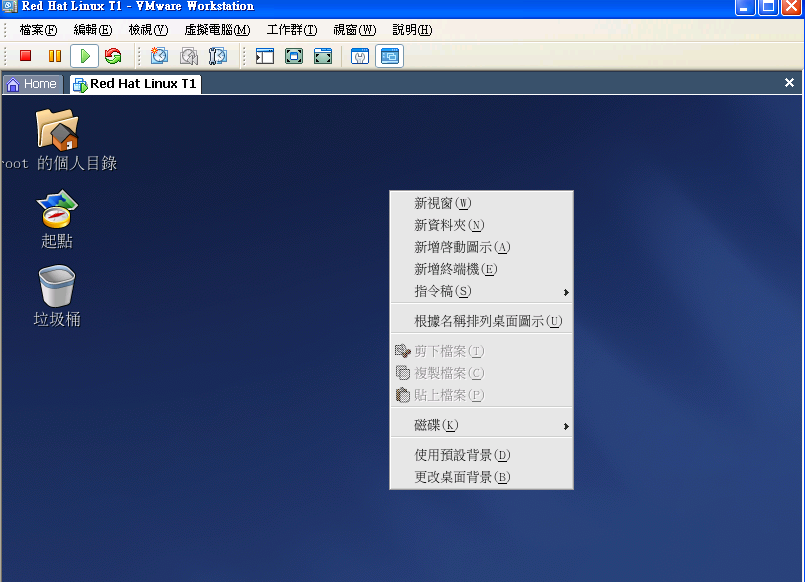Click the grayed 貼上檔案(P) entry
The width and height of the screenshot is (805, 582).
[x=482, y=396]
